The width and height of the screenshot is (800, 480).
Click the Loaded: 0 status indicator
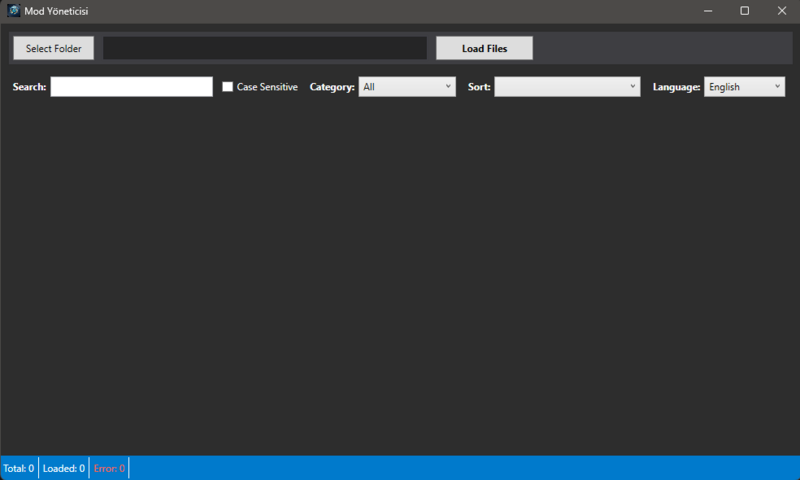click(x=64, y=468)
